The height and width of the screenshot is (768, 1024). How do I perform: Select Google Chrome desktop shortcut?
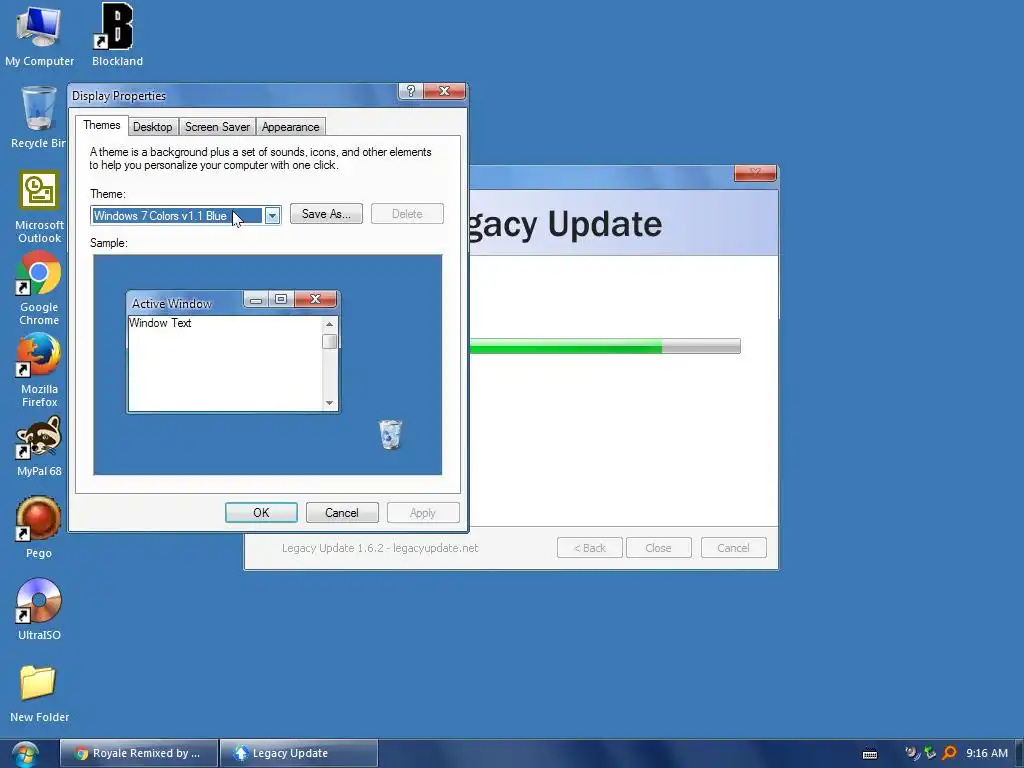pos(39,288)
